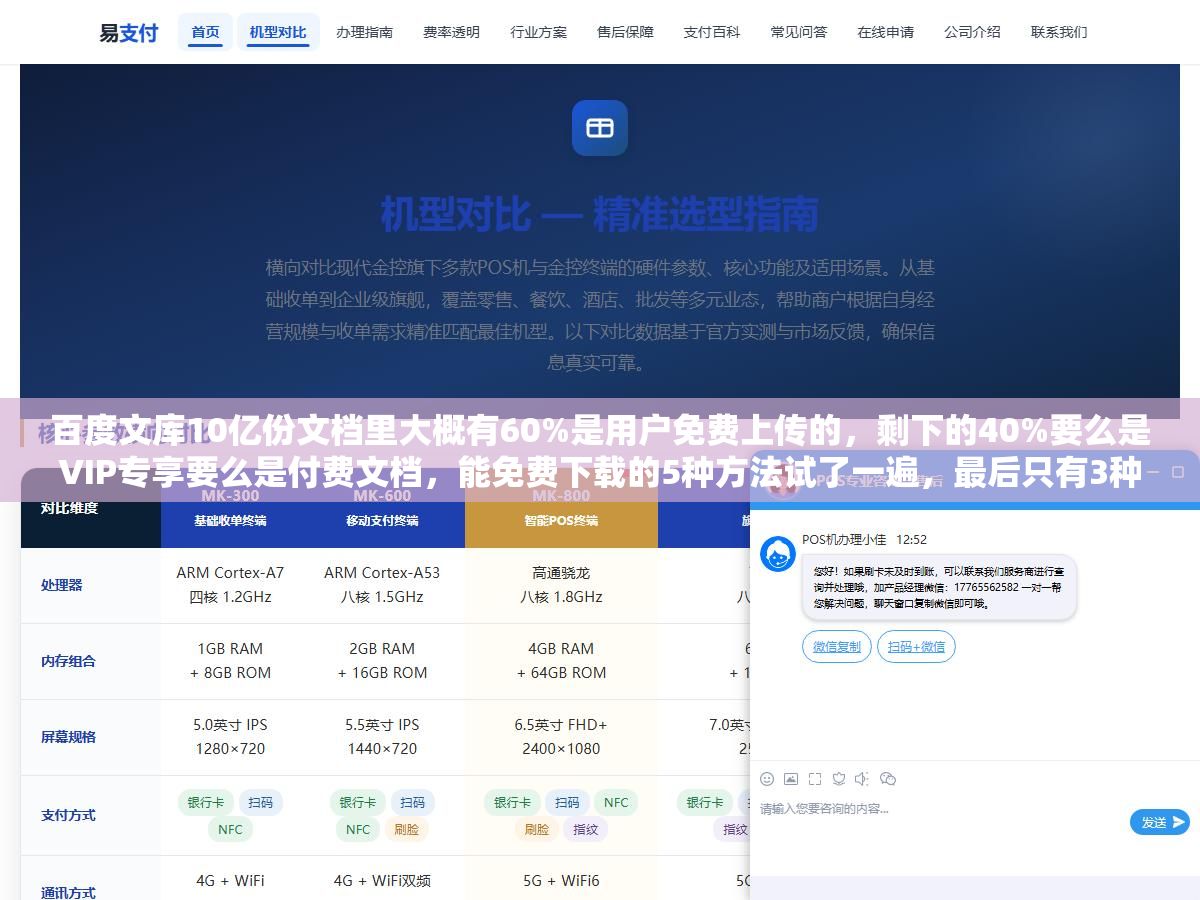Open the 首页 nav tab

click(x=205, y=32)
